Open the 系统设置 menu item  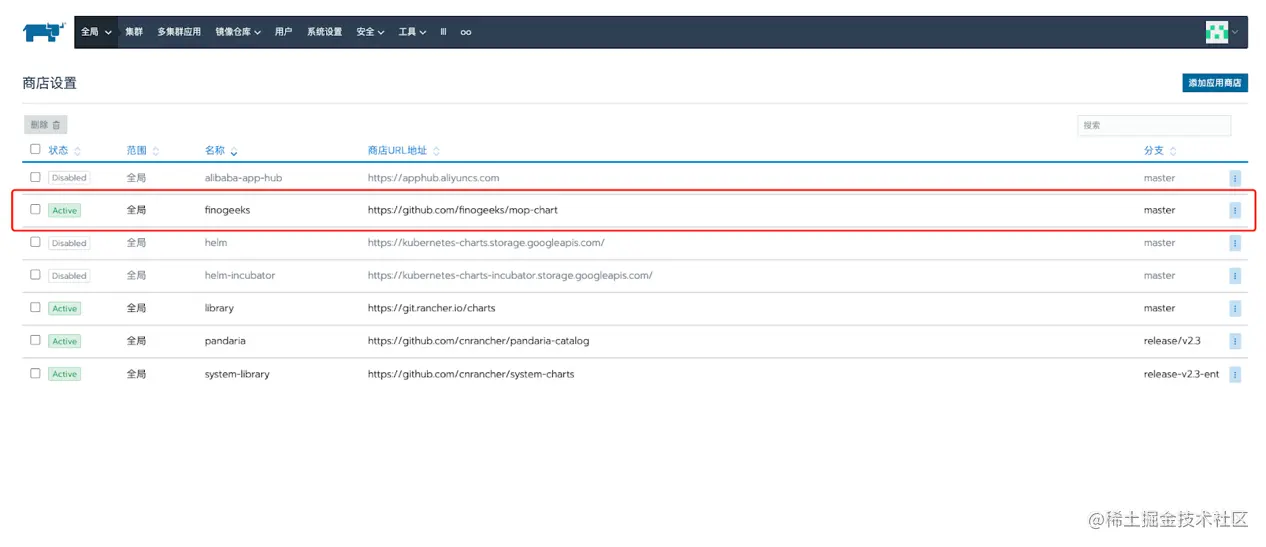coord(324,32)
